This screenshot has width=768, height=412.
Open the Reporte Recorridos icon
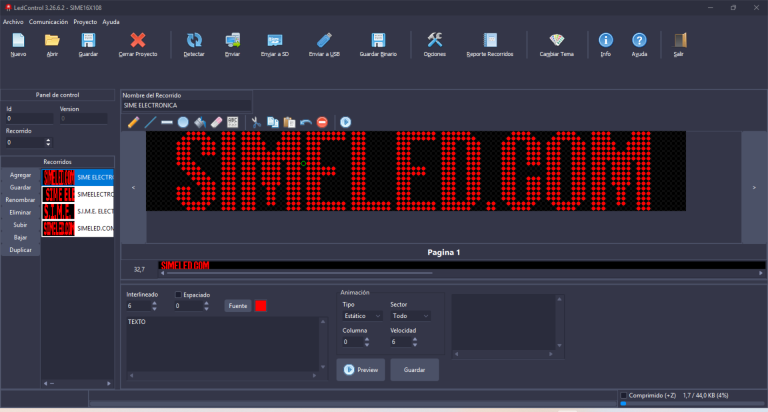pyautogui.click(x=490, y=40)
